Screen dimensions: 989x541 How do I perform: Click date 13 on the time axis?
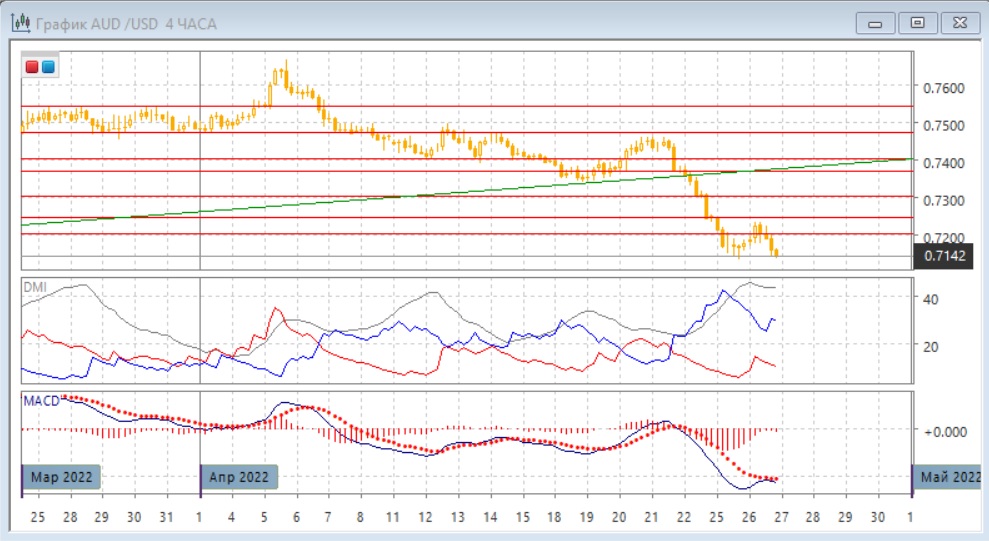pyautogui.click(x=458, y=518)
